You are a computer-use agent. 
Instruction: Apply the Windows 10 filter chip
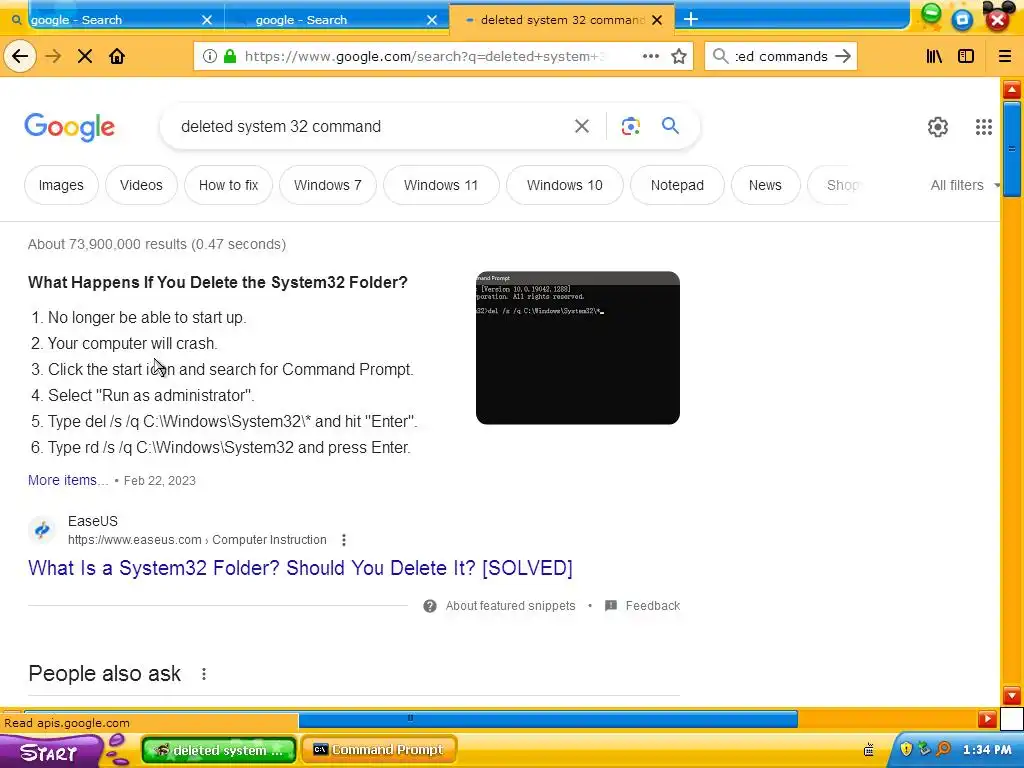tap(565, 185)
